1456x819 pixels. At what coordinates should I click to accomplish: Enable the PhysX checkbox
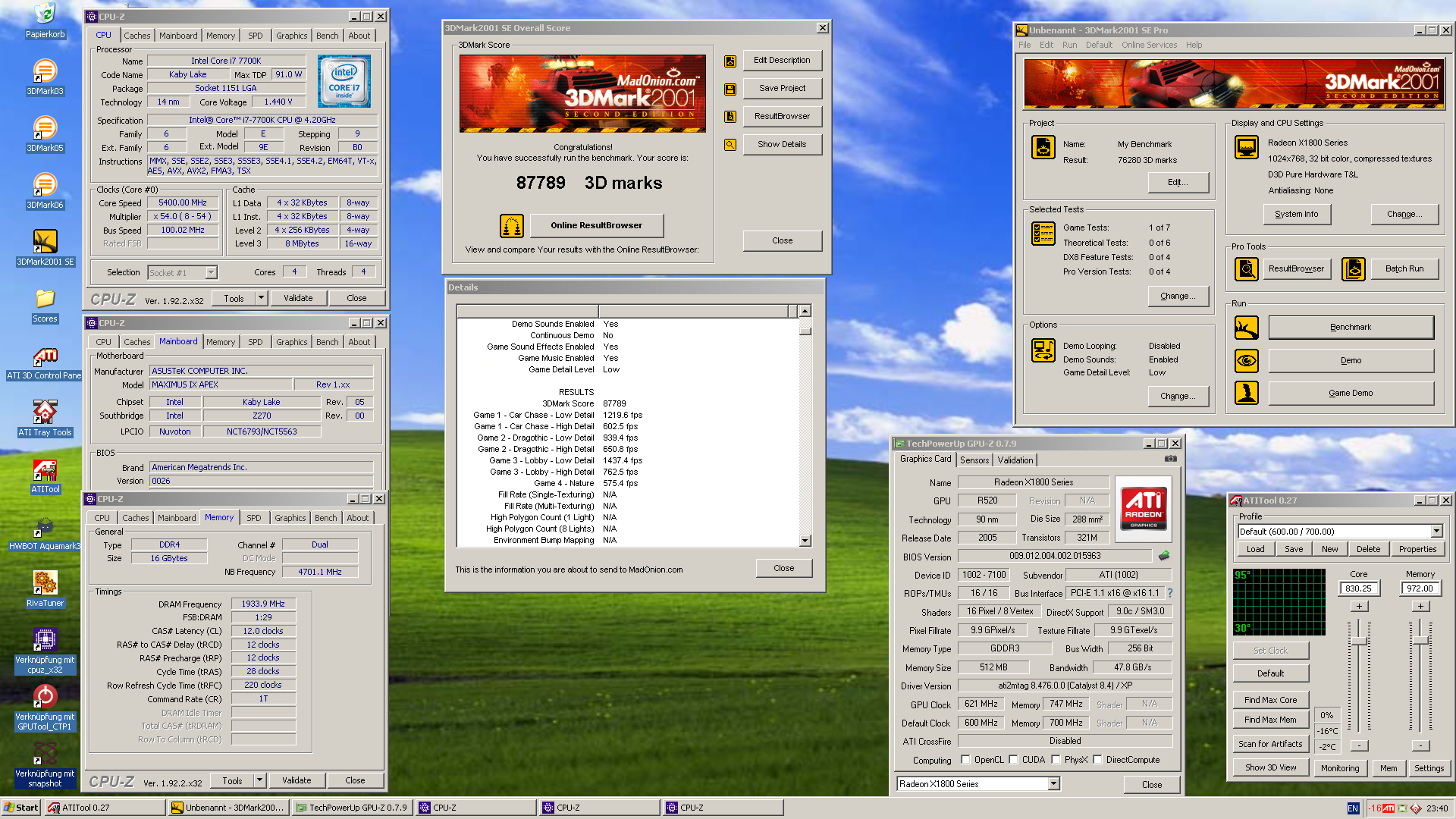pos(1056,760)
